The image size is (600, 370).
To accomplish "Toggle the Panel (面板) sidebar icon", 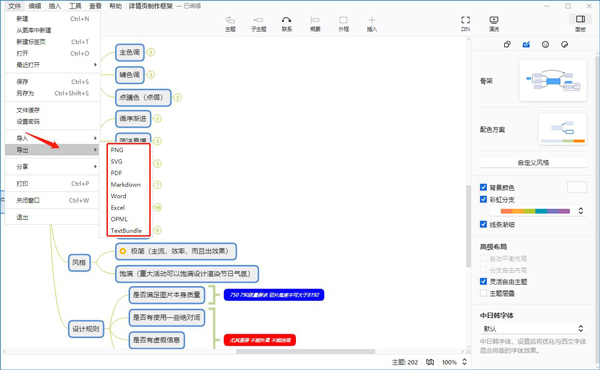I will (x=580, y=24).
